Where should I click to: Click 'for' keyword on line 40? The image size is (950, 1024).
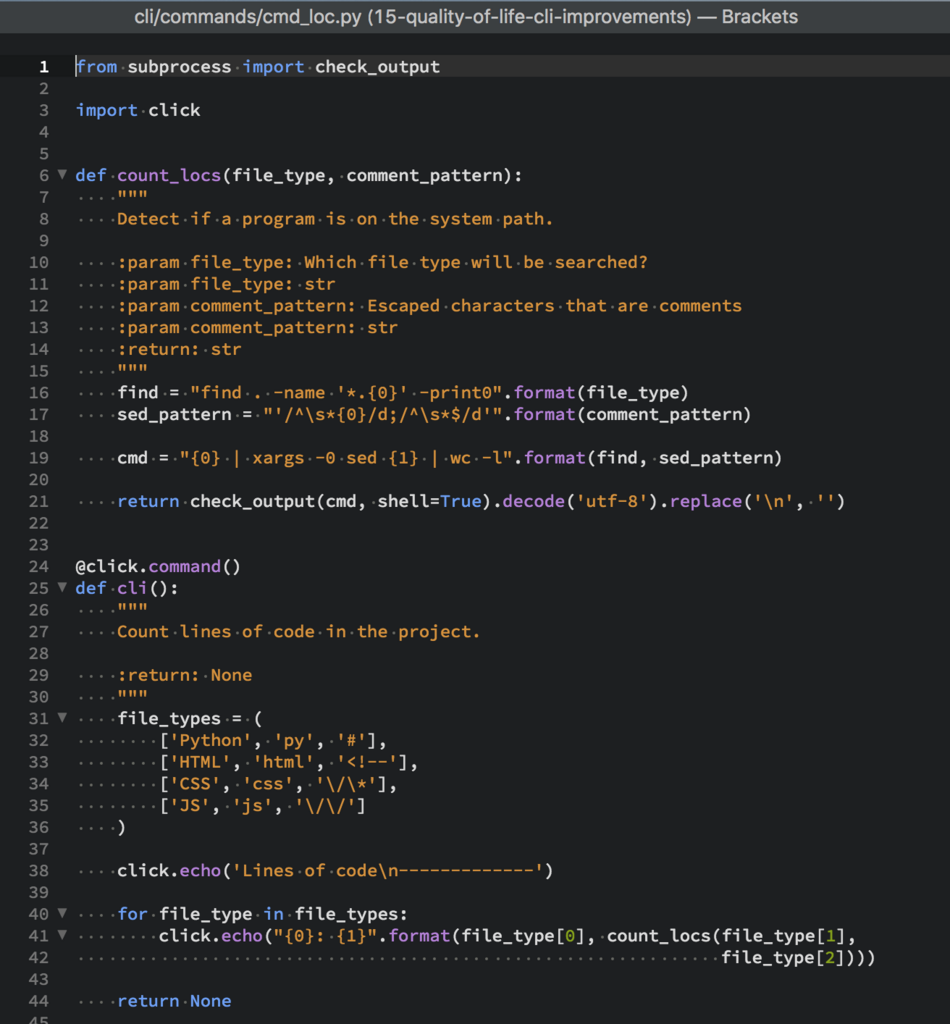coord(133,914)
